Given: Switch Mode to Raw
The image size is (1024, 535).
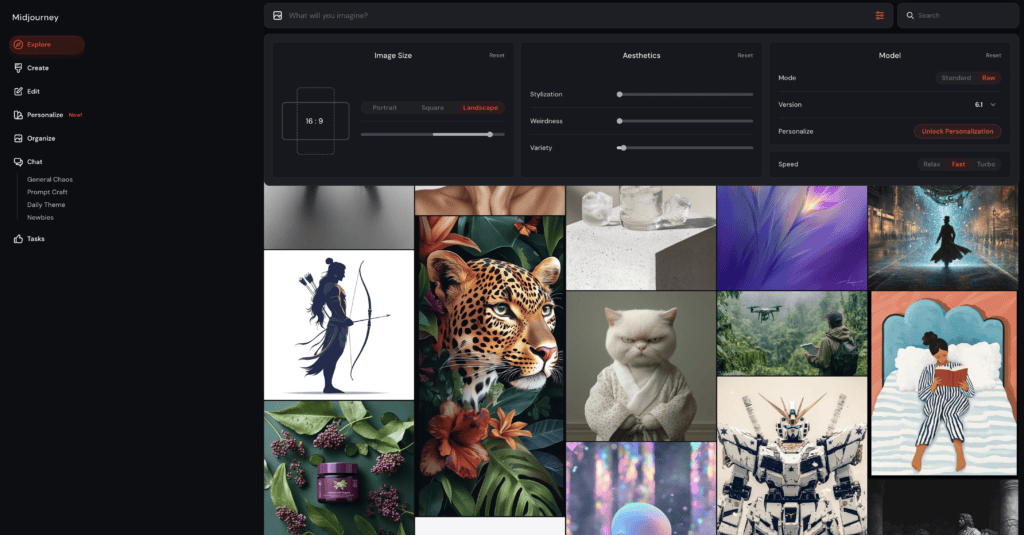Looking at the screenshot, I should (x=989, y=78).
